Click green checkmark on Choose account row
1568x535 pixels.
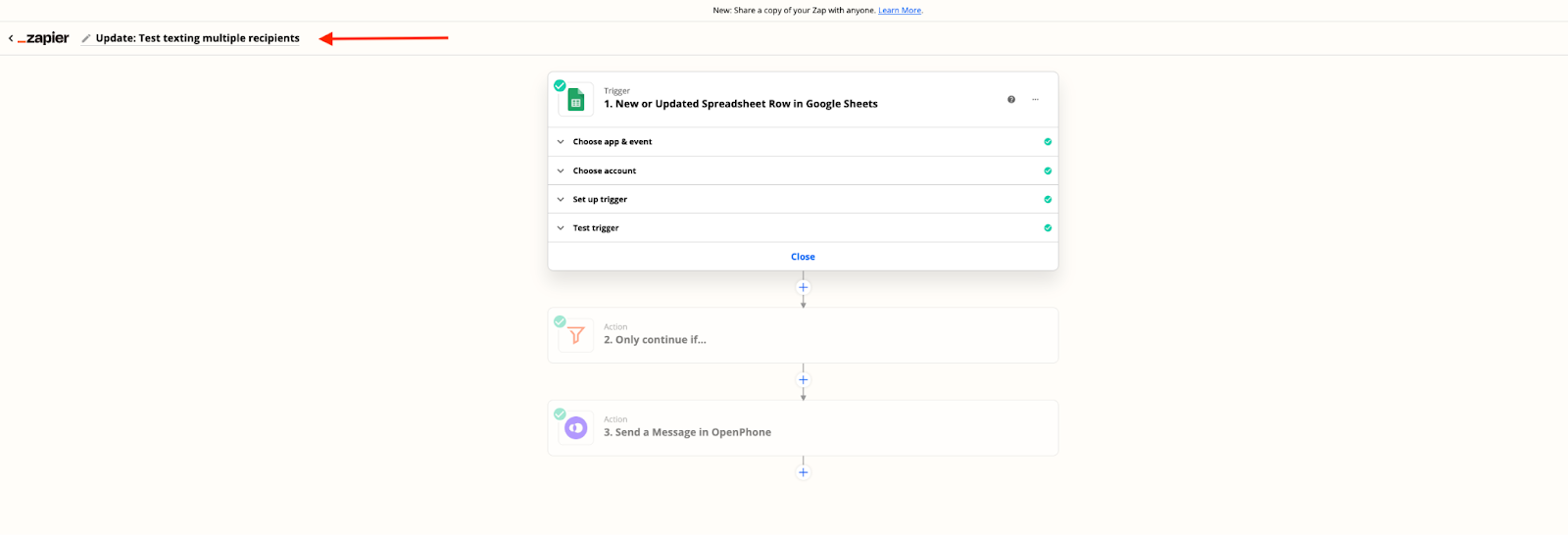pos(1048,170)
